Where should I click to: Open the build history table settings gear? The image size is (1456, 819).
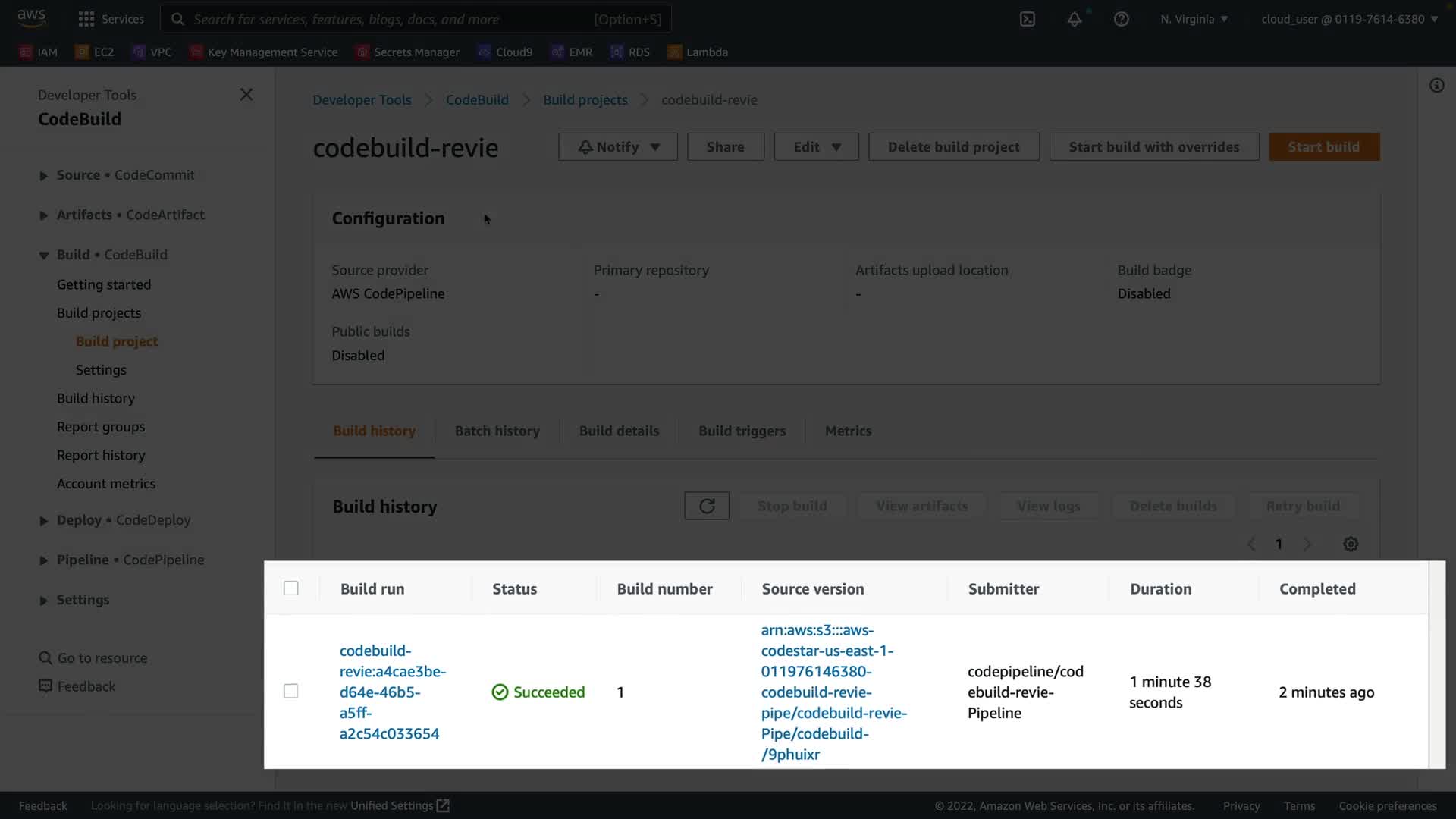1351,544
